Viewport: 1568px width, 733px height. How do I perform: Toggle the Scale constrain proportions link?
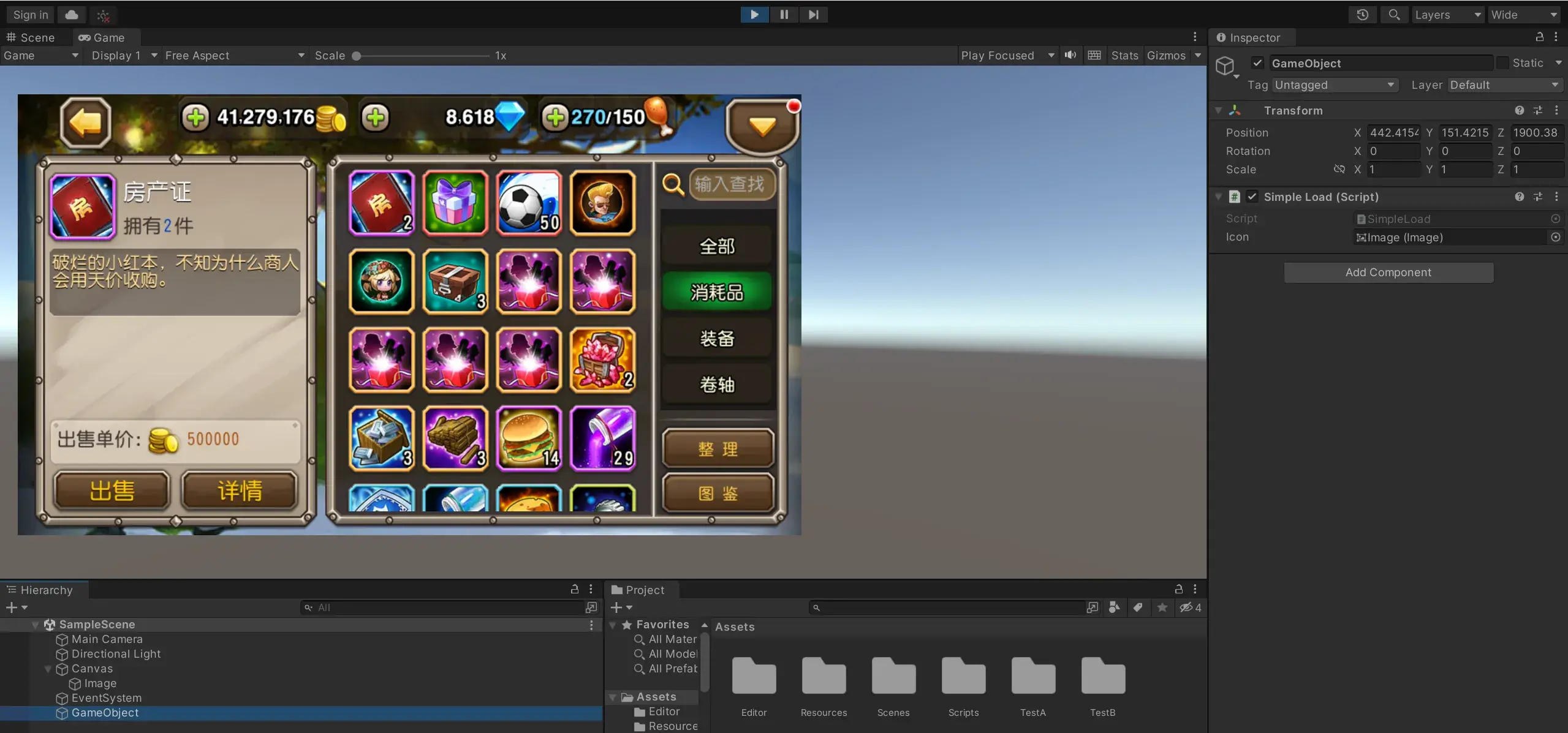pyautogui.click(x=1339, y=170)
